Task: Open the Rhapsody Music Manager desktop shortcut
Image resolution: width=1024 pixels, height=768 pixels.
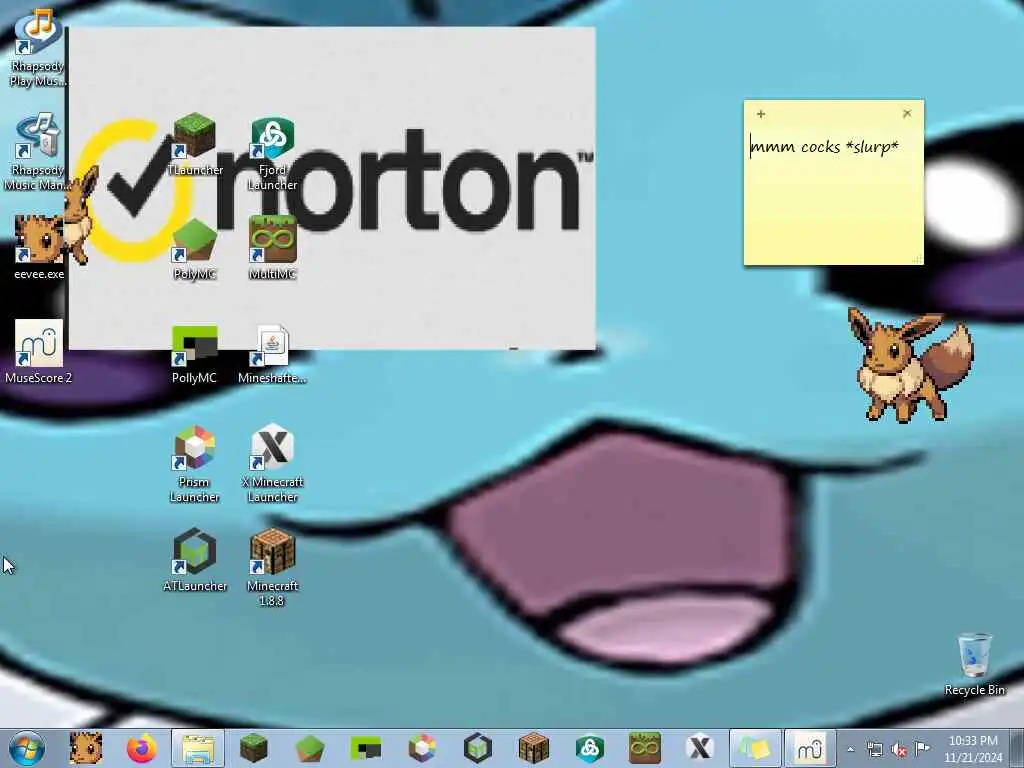Action: [x=38, y=152]
